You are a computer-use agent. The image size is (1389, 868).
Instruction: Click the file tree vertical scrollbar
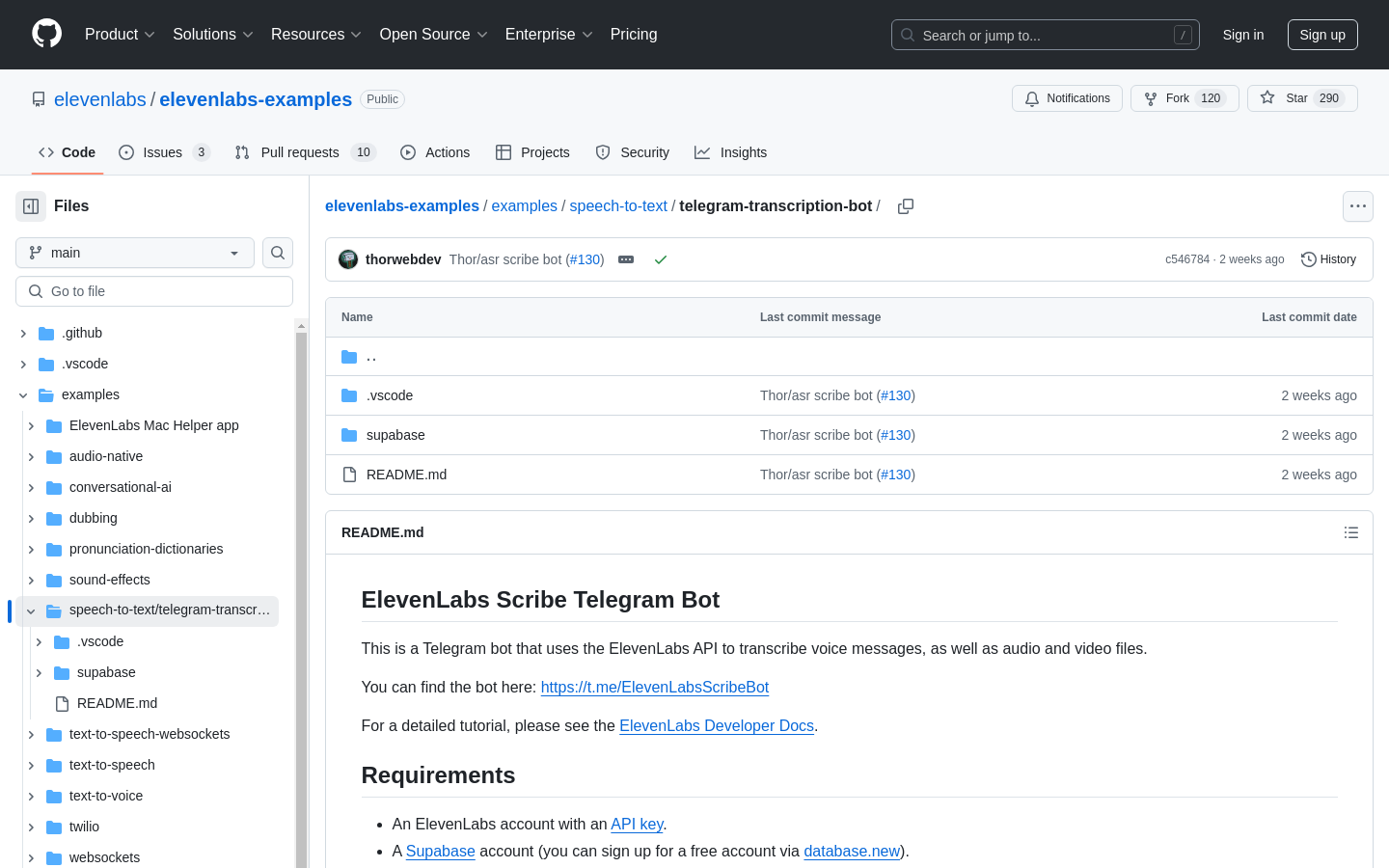[301, 598]
